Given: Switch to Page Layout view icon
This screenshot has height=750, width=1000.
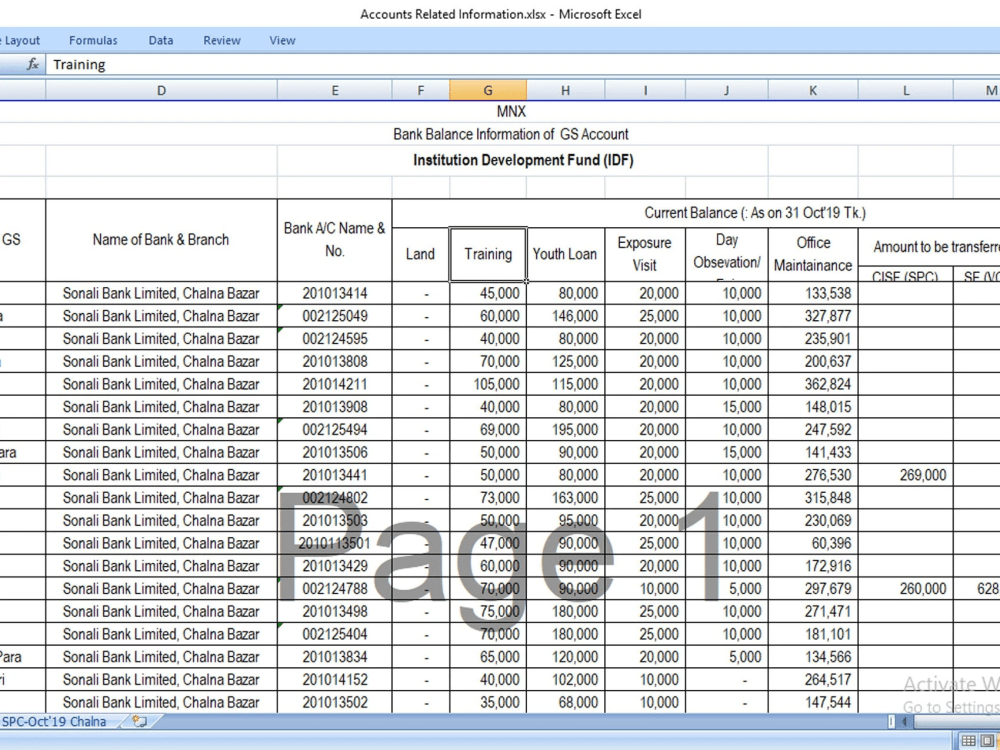Looking at the screenshot, I should (x=987, y=740).
